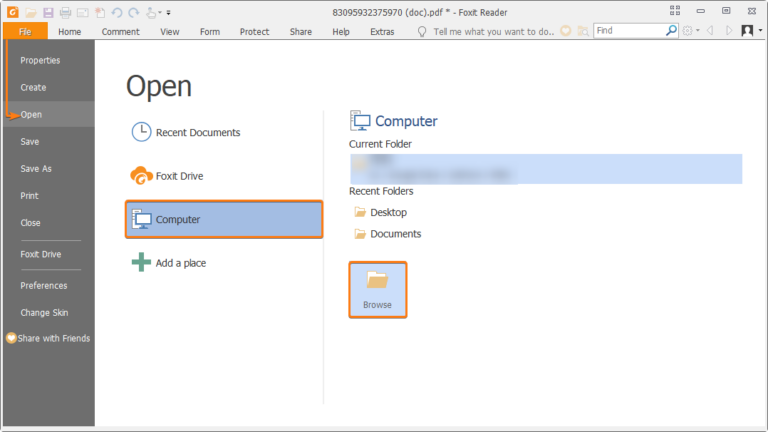Open the Desktop recent folder
The width and height of the screenshot is (768, 432).
[381, 212]
